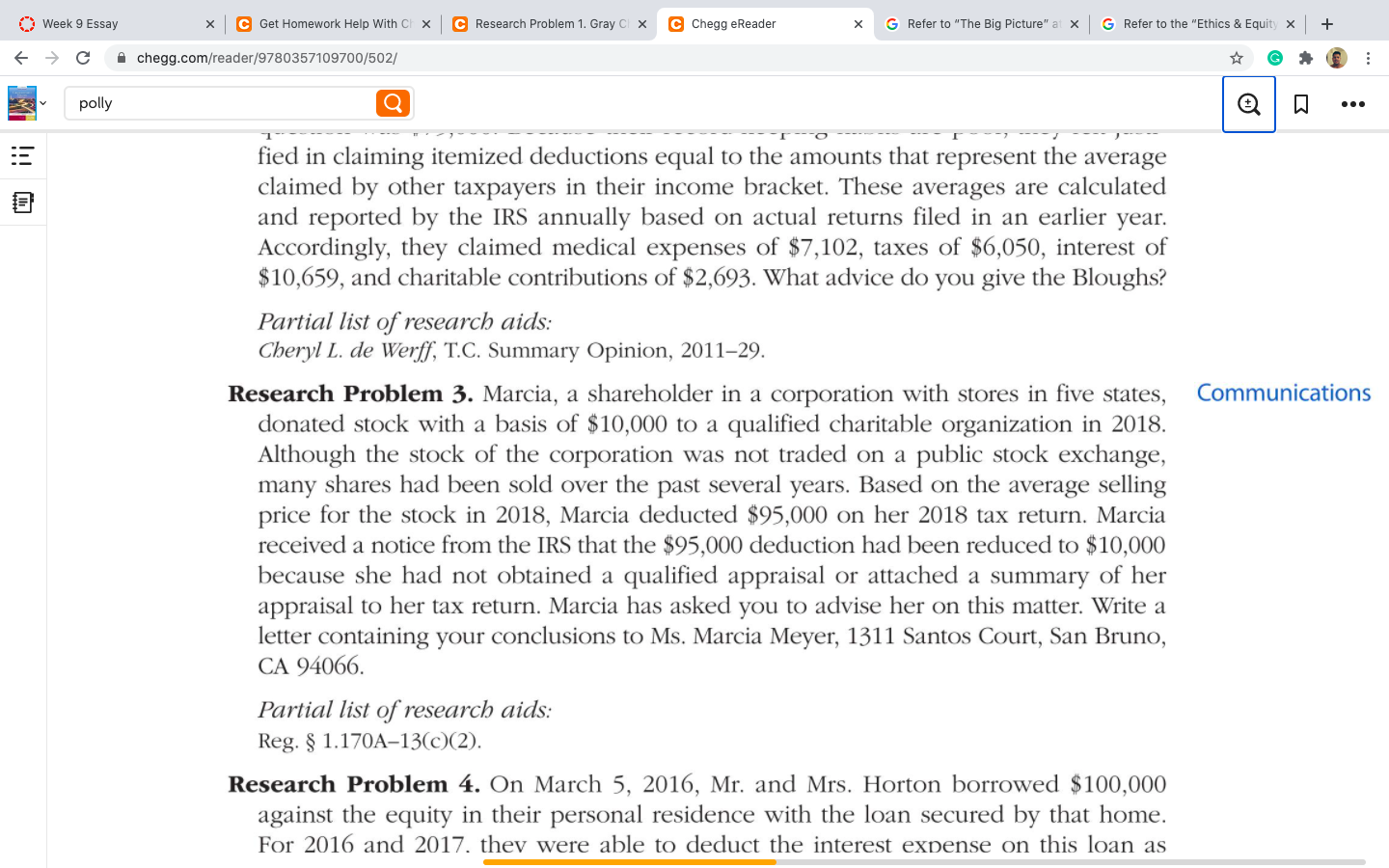The width and height of the screenshot is (1389, 868).
Task: Click the Grammarly extension icon
Action: tap(1275, 58)
